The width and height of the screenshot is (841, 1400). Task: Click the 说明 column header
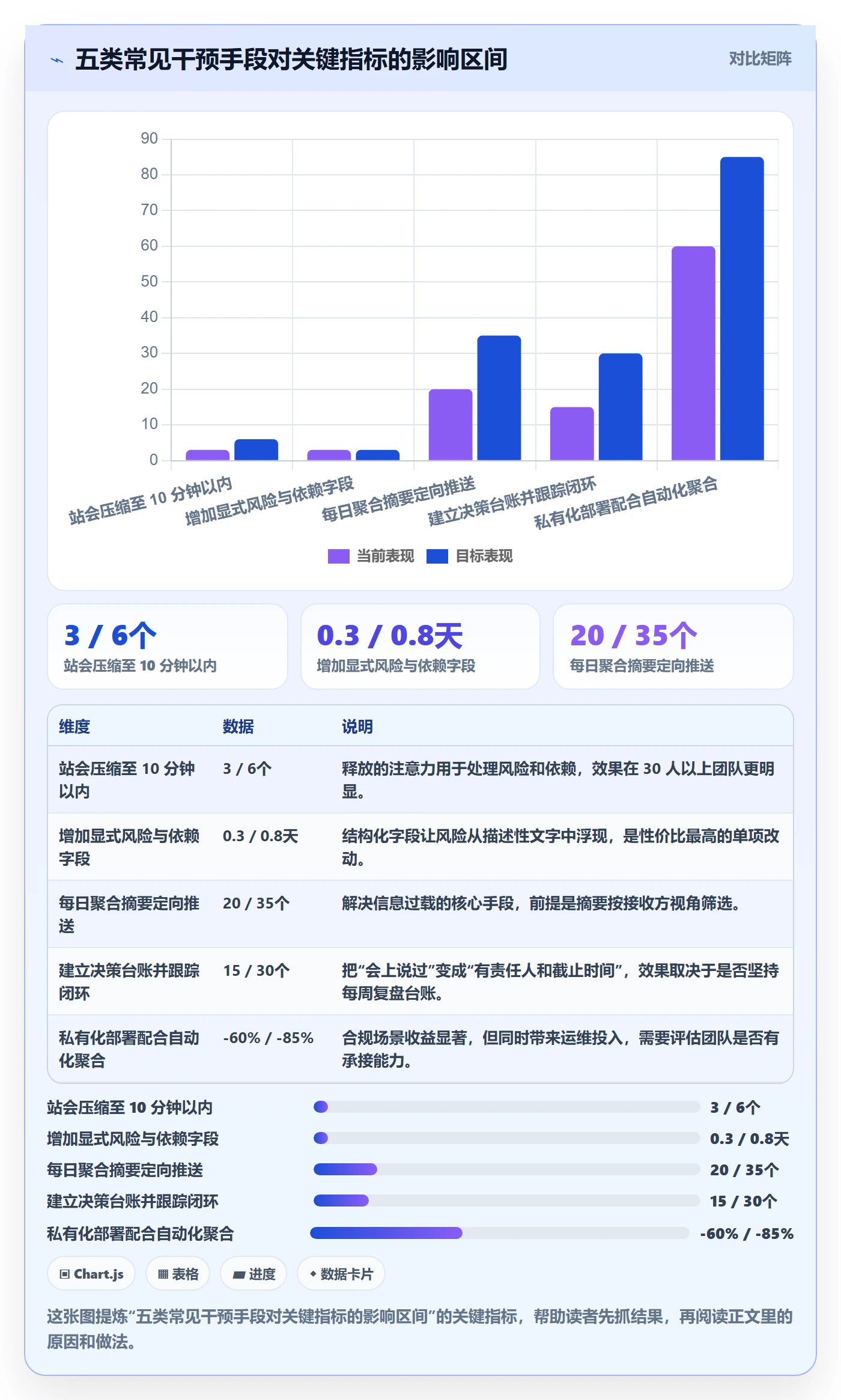[357, 726]
